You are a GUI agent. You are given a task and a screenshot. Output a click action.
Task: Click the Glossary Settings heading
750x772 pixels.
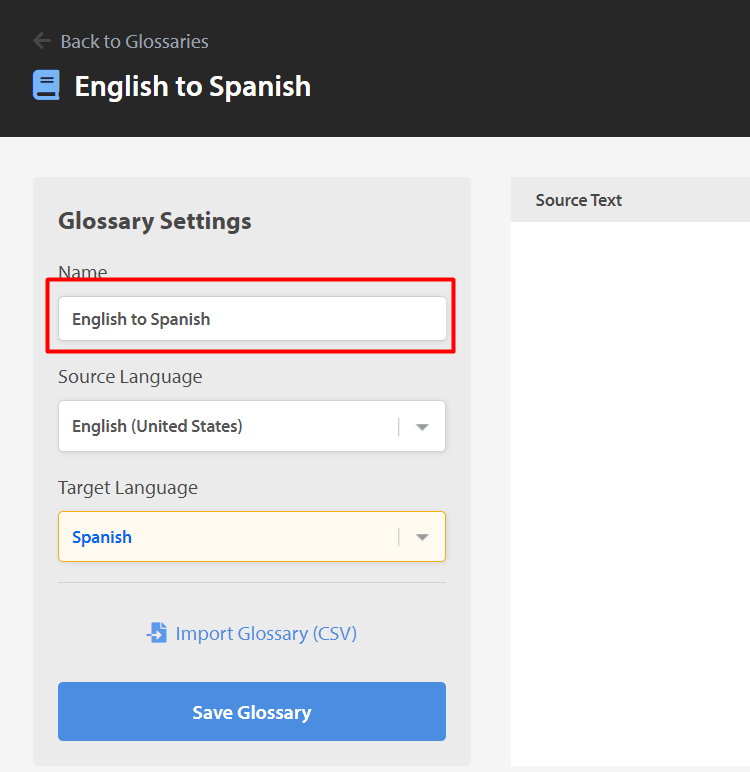click(x=155, y=221)
